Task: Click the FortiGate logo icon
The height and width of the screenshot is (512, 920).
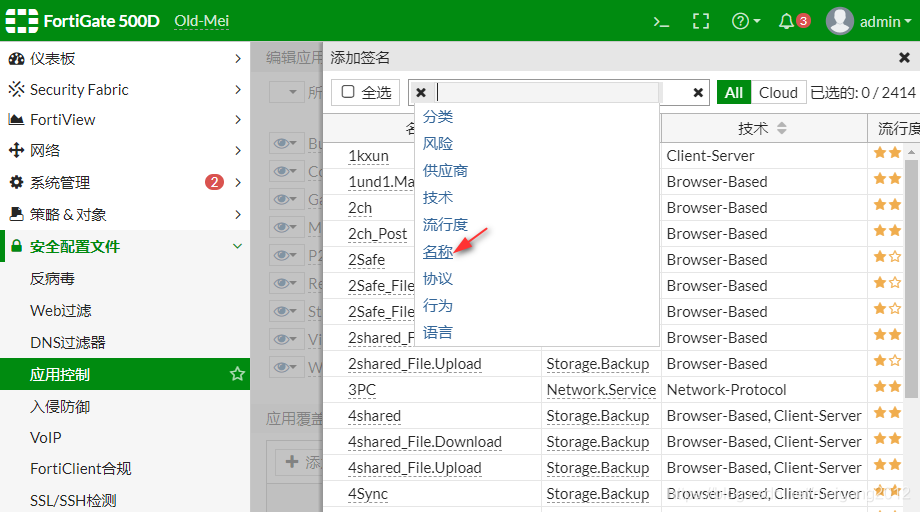Action: pyautogui.click(x=22, y=21)
